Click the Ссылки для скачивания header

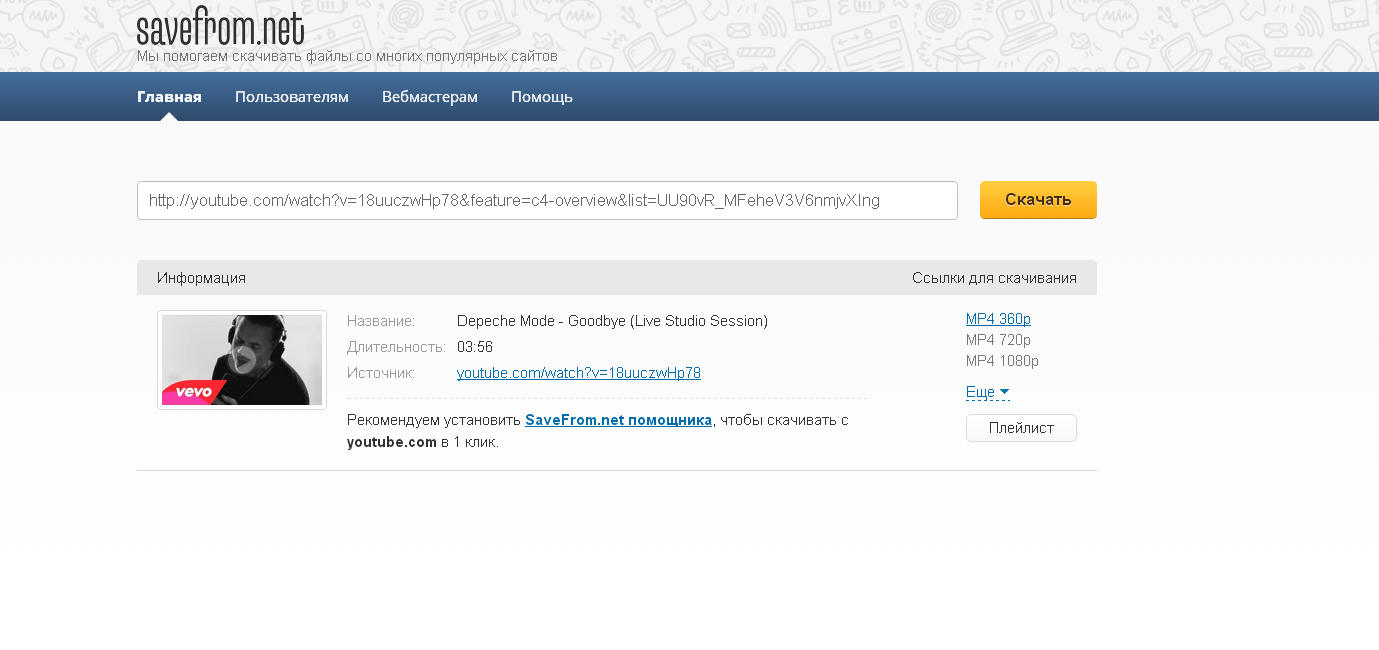pyautogui.click(x=993, y=278)
